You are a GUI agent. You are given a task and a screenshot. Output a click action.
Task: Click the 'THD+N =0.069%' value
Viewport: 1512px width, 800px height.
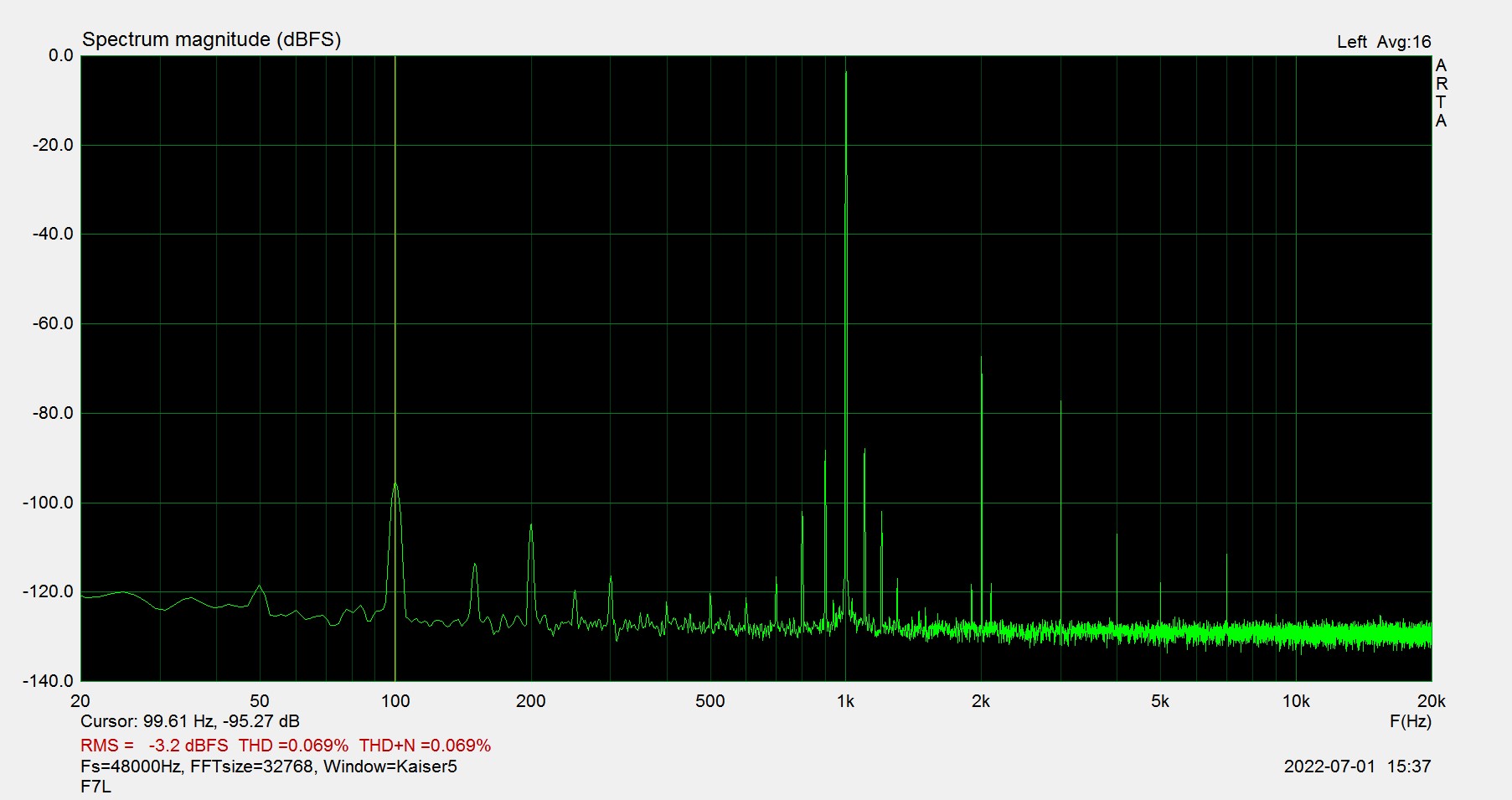tap(425, 746)
